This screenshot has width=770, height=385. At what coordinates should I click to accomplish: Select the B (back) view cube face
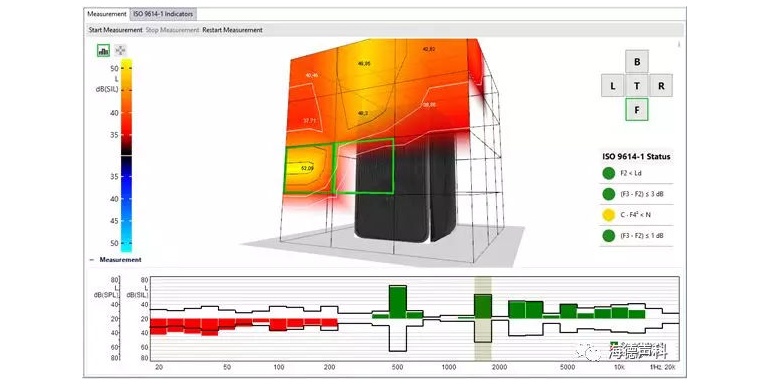point(637,62)
